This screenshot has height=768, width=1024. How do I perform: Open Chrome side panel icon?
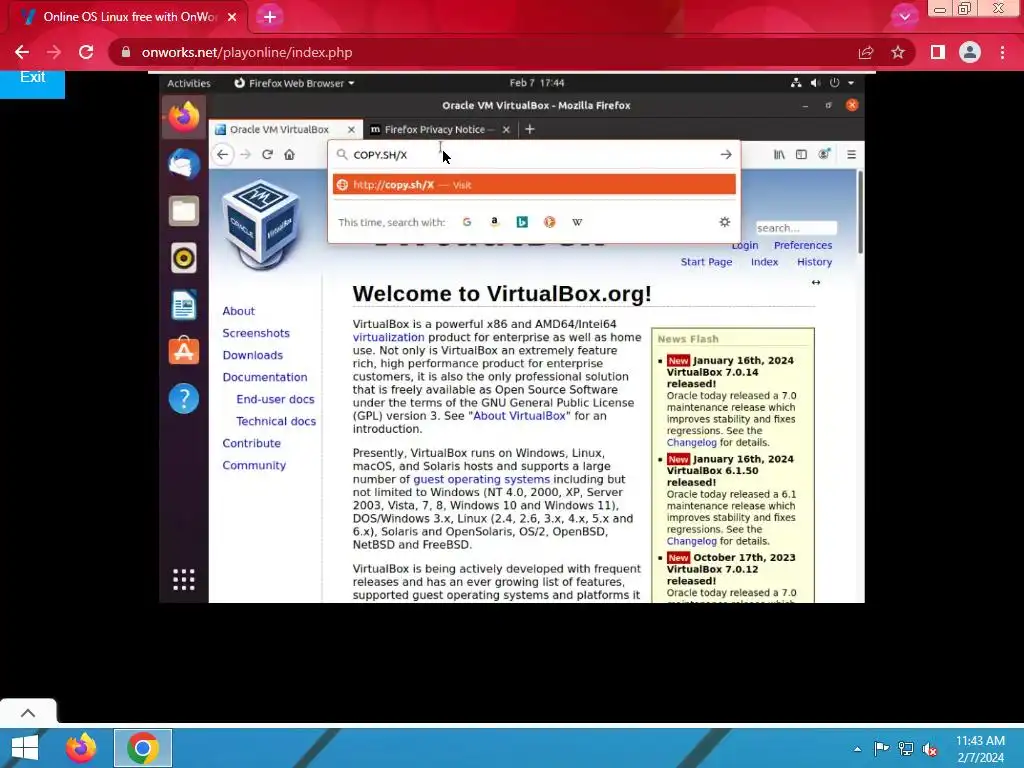pos(938,52)
